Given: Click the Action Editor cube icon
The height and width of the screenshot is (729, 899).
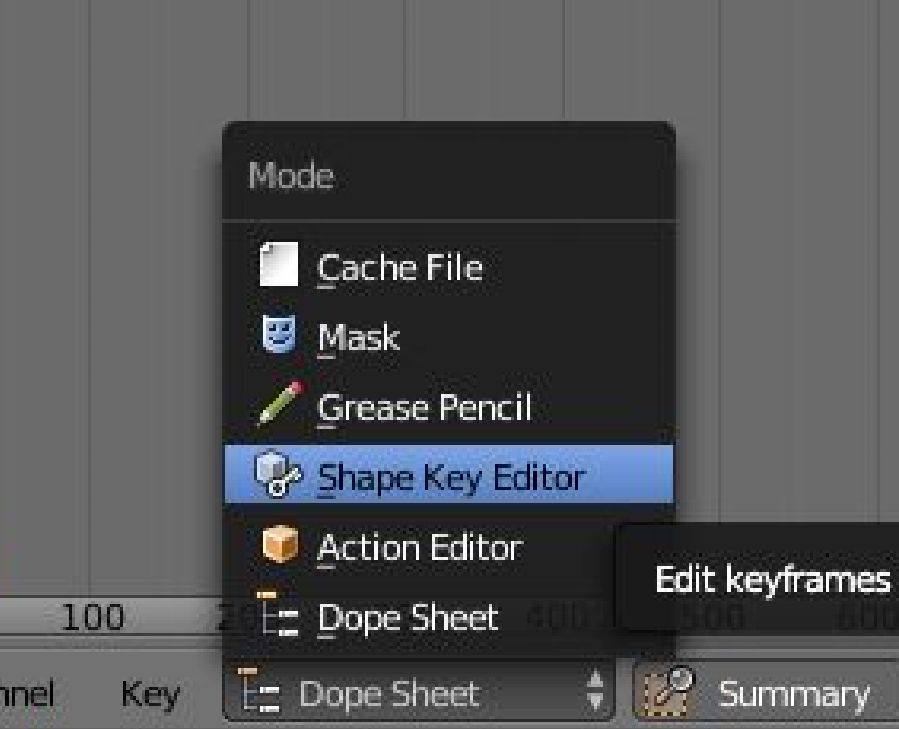Looking at the screenshot, I should pyautogui.click(x=281, y=547).
